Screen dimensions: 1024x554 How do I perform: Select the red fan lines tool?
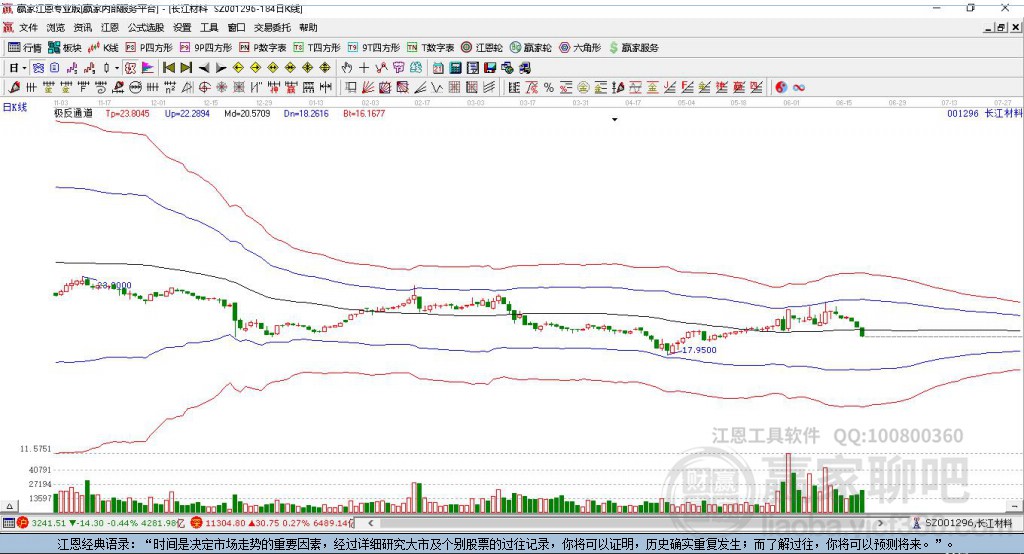click(x=368, y=87)
